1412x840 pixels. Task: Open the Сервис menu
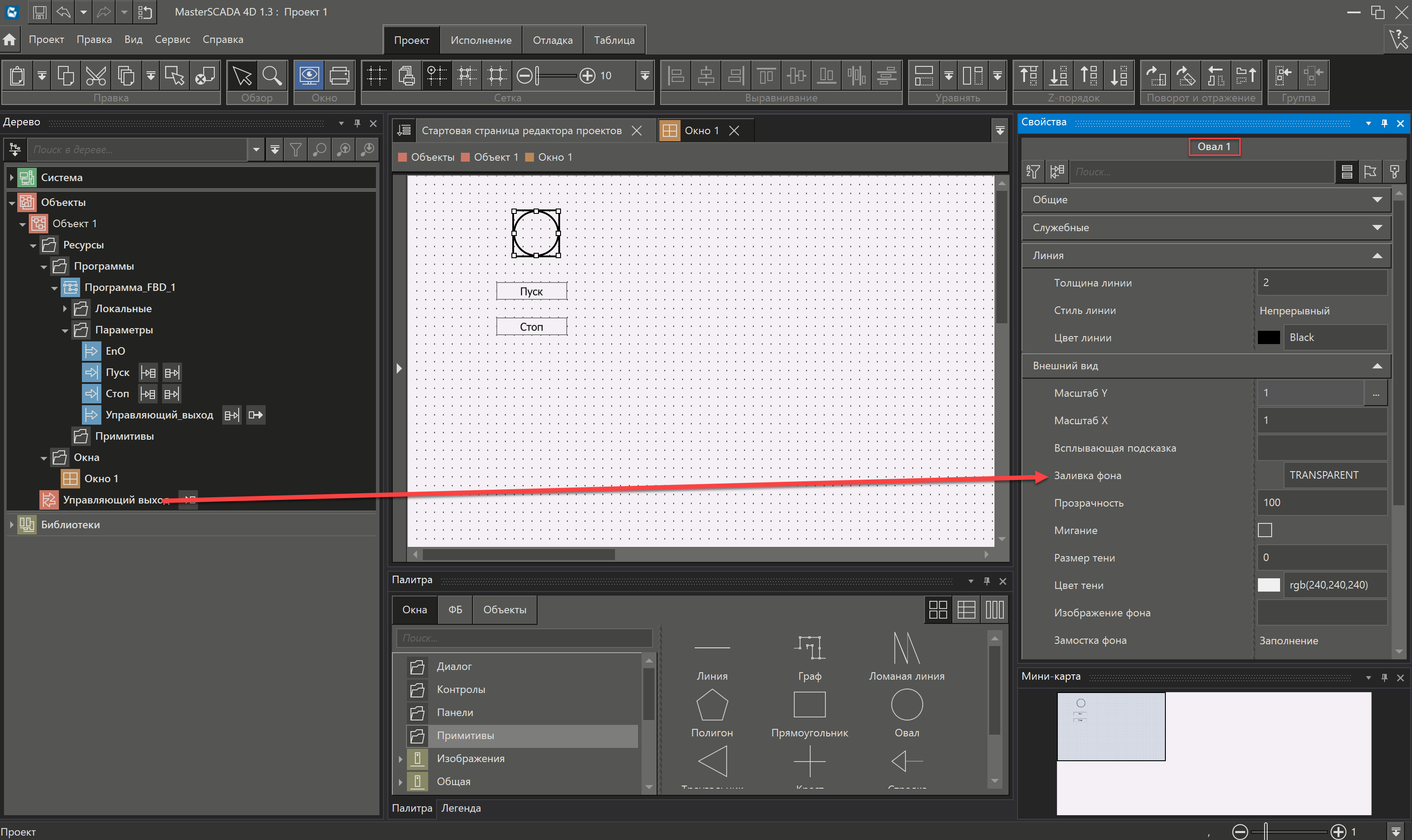(x=172, y=39)
